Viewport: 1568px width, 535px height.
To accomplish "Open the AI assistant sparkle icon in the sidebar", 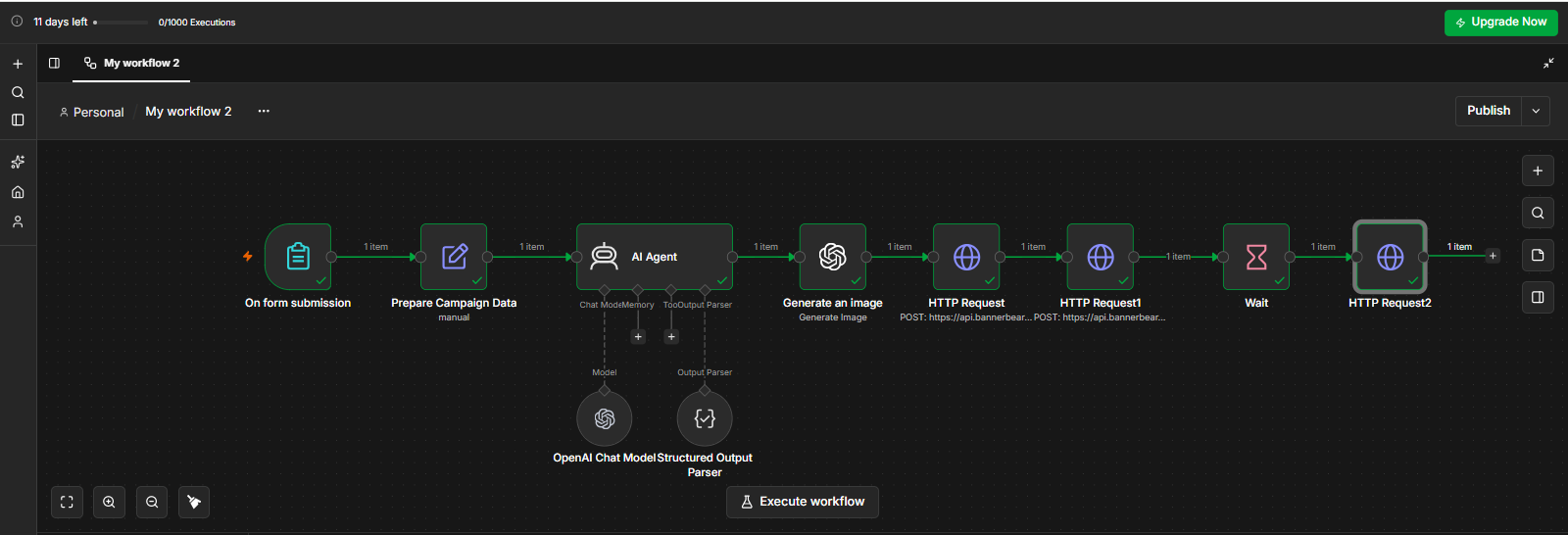I will (18, 162).
